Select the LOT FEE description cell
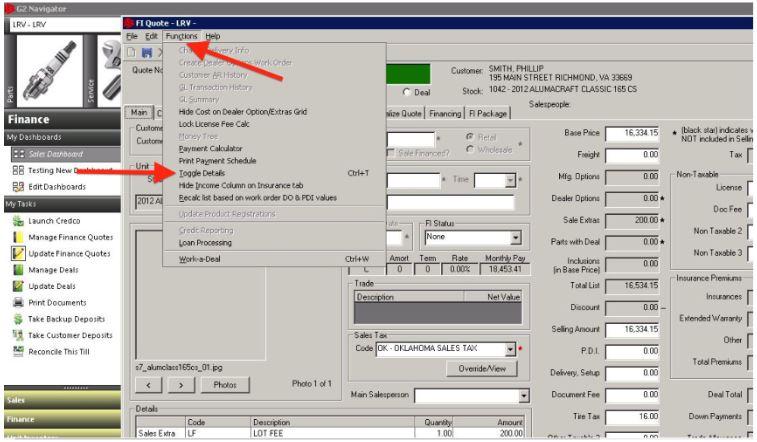This screenshot has height=442, width=757. pos(332,433)
